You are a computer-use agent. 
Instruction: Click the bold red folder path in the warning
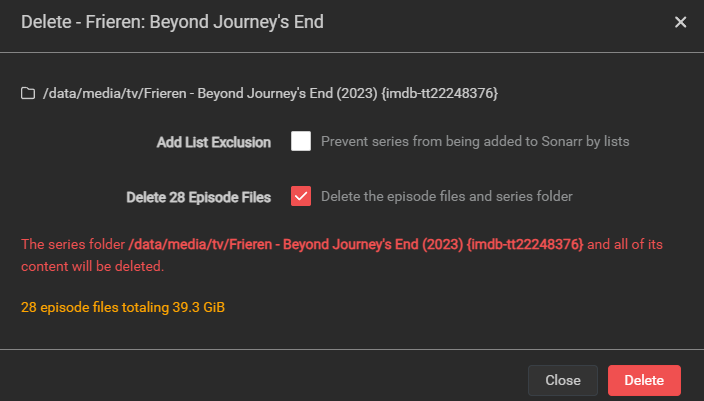[x=356, y=244]
